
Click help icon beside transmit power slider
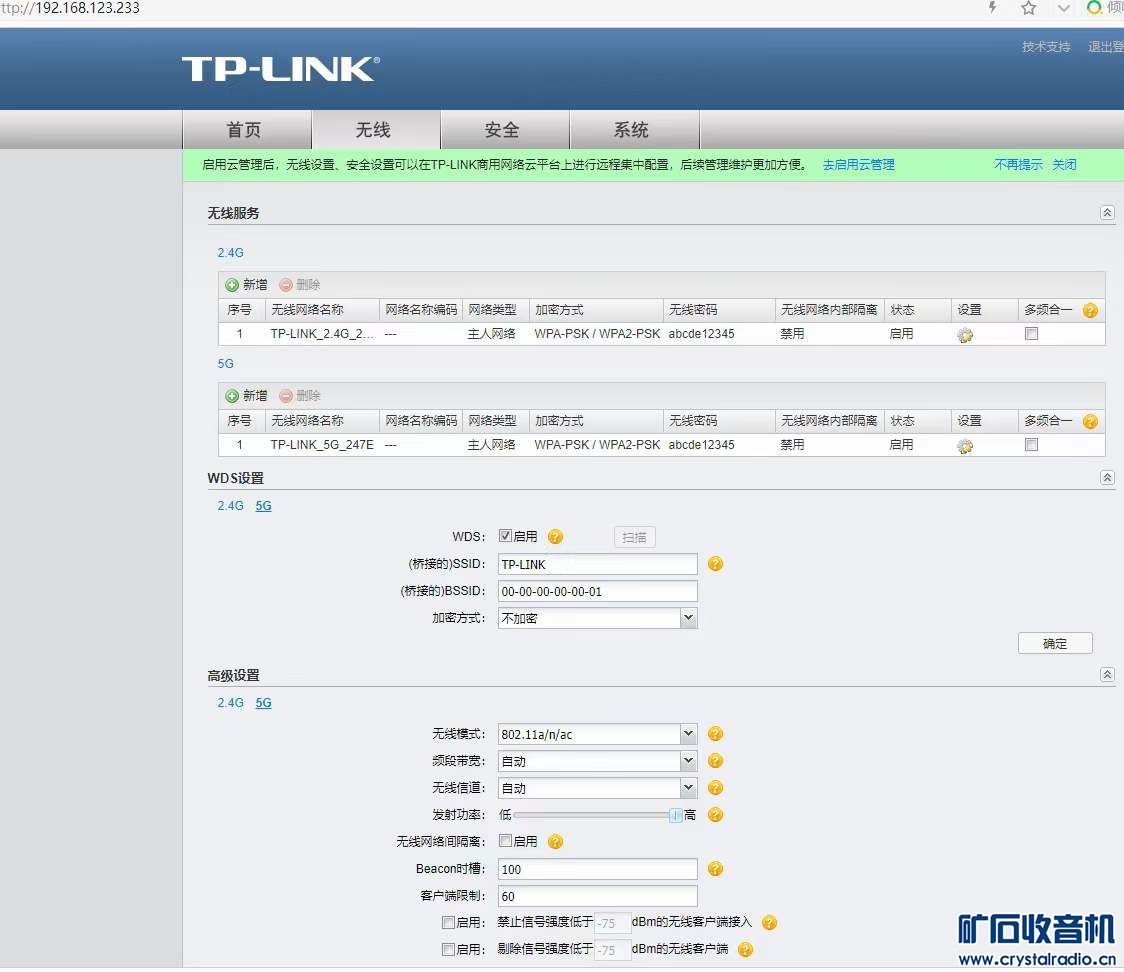point(715,815)
